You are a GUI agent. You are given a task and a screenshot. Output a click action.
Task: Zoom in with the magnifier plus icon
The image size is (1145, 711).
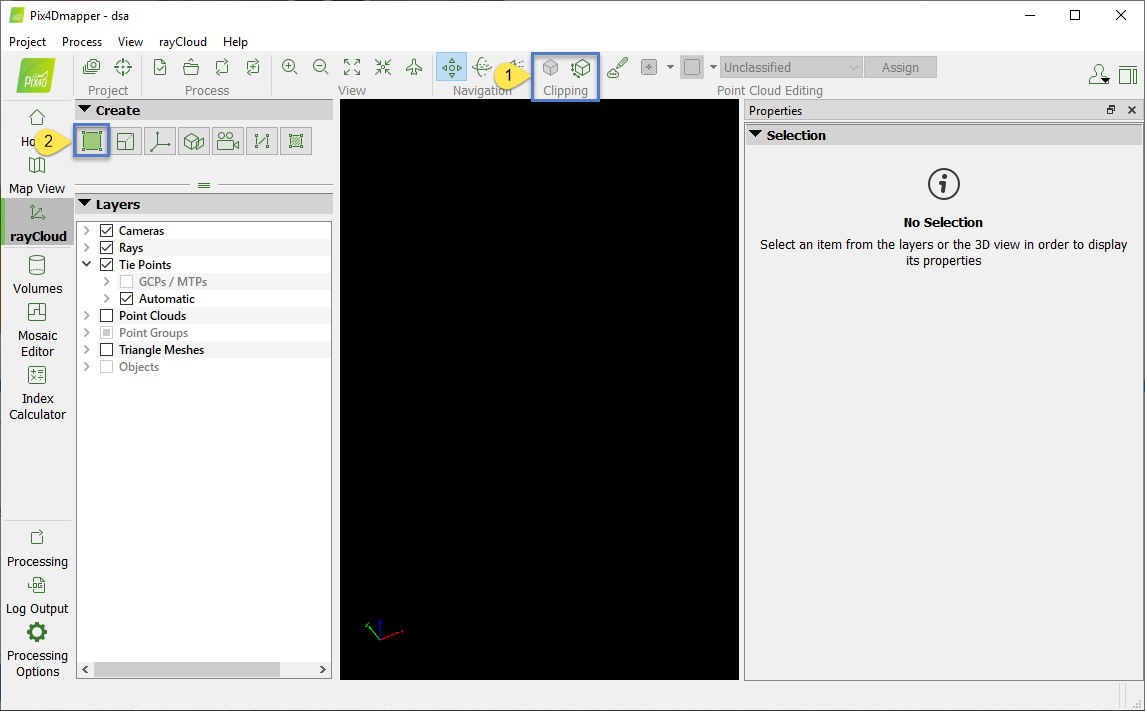point(290,67)
